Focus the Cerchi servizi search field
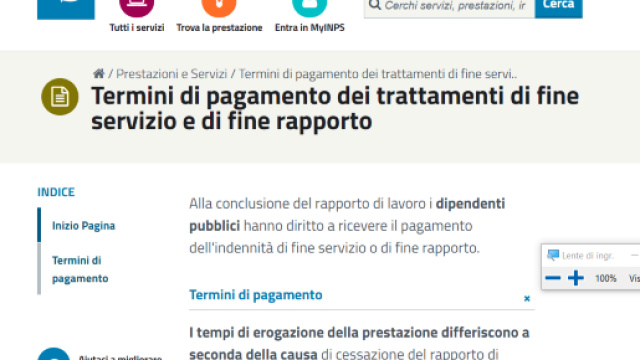 449,8
